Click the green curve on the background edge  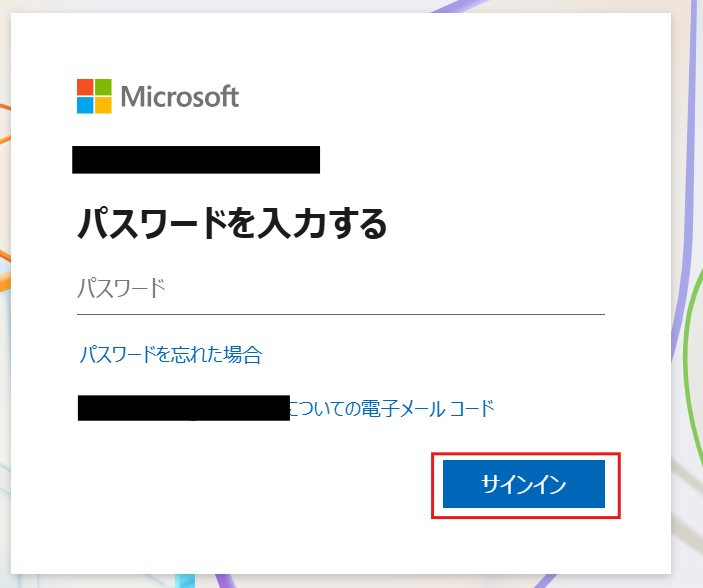[688, 359]
